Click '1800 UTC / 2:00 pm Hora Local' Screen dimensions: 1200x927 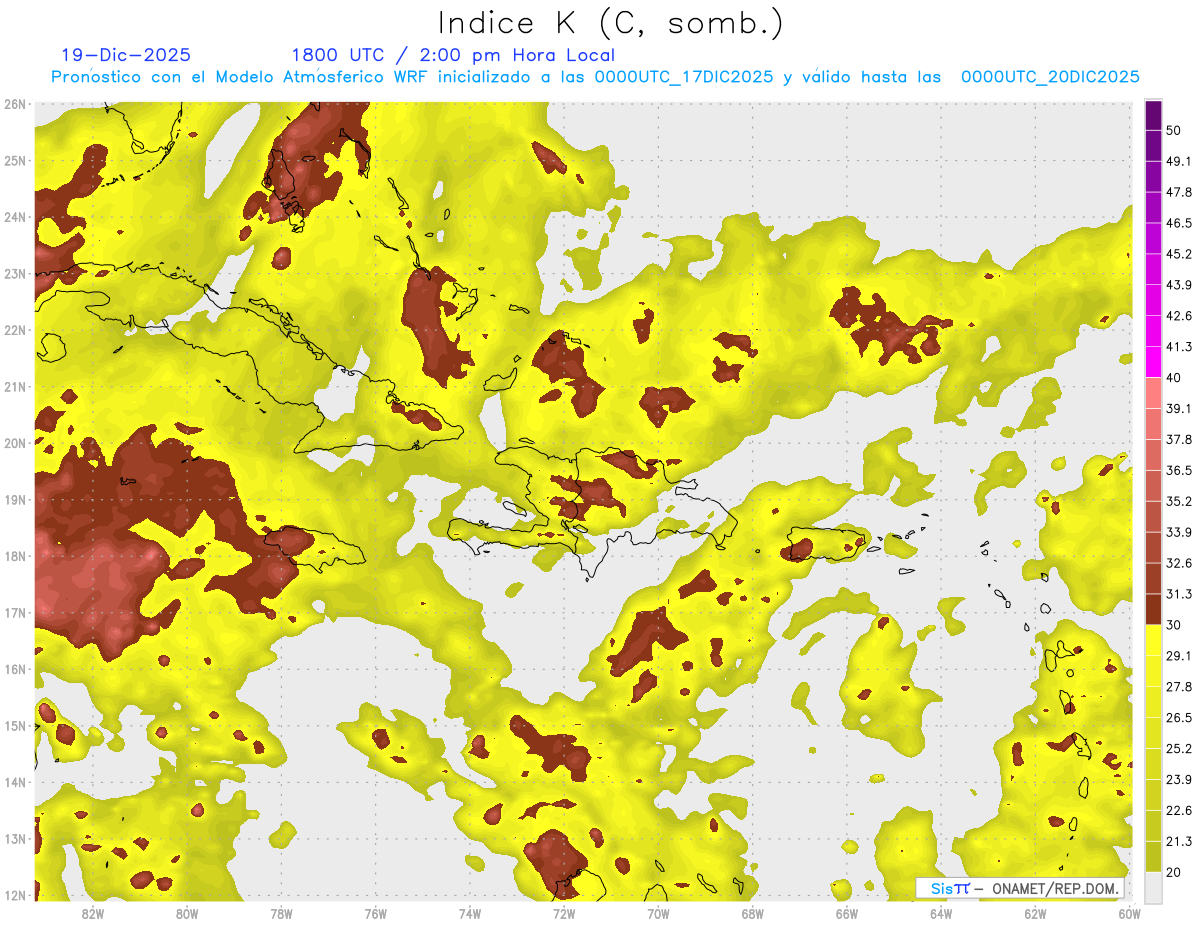453,56
